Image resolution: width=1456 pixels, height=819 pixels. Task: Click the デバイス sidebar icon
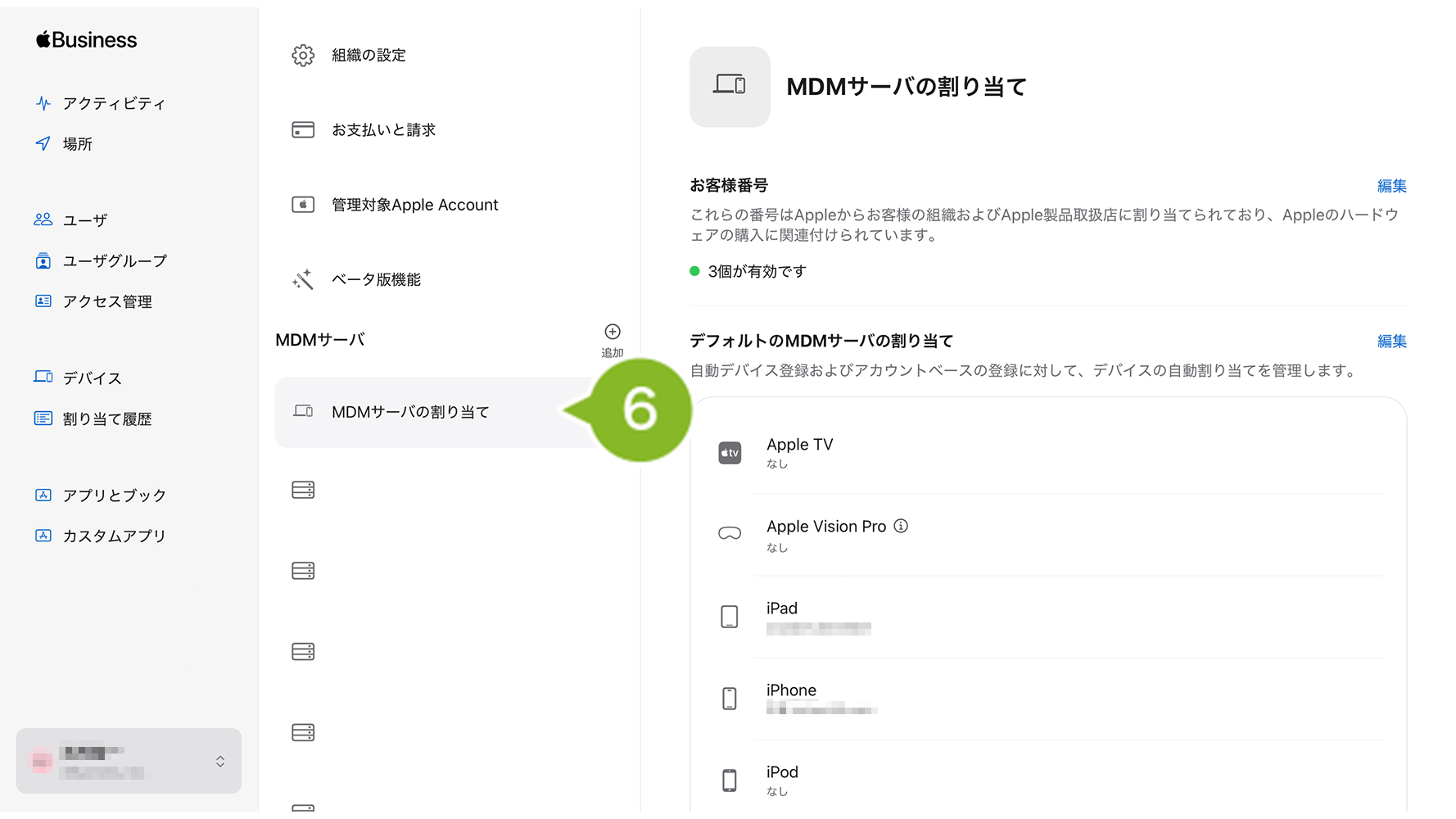(43, 377)
